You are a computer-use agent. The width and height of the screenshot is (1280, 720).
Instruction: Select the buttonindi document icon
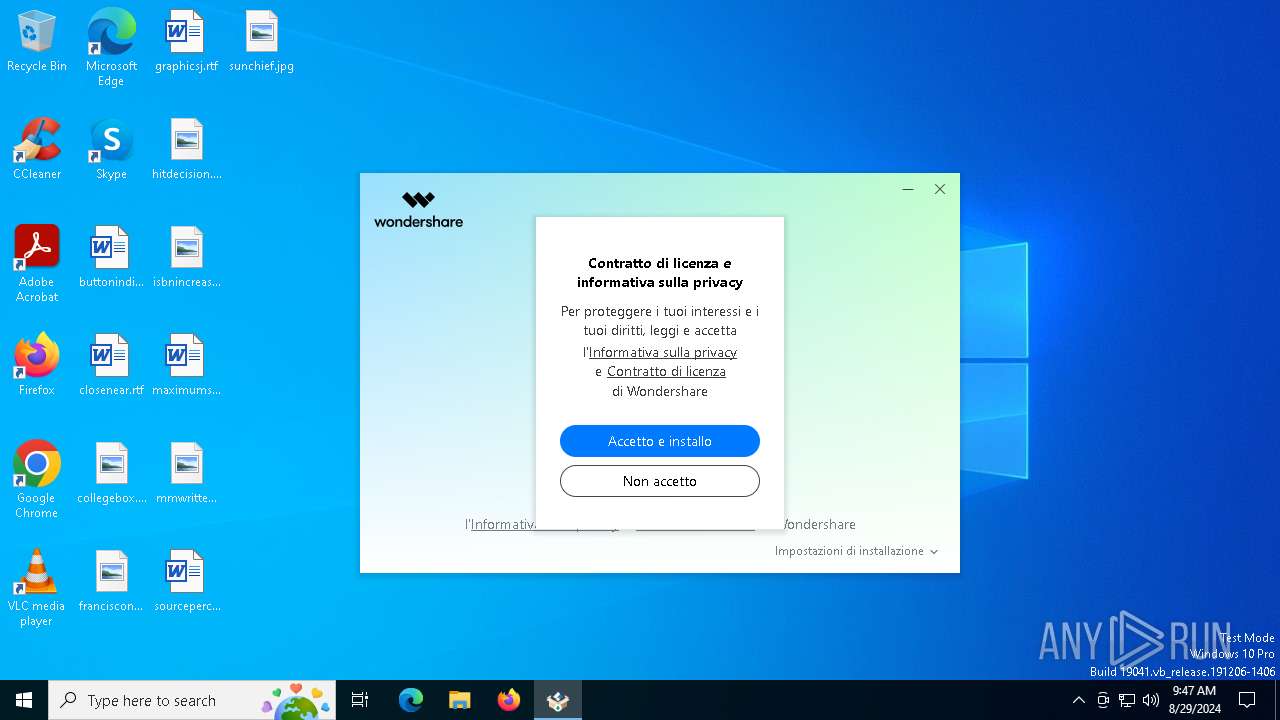[x=111, y=257]
